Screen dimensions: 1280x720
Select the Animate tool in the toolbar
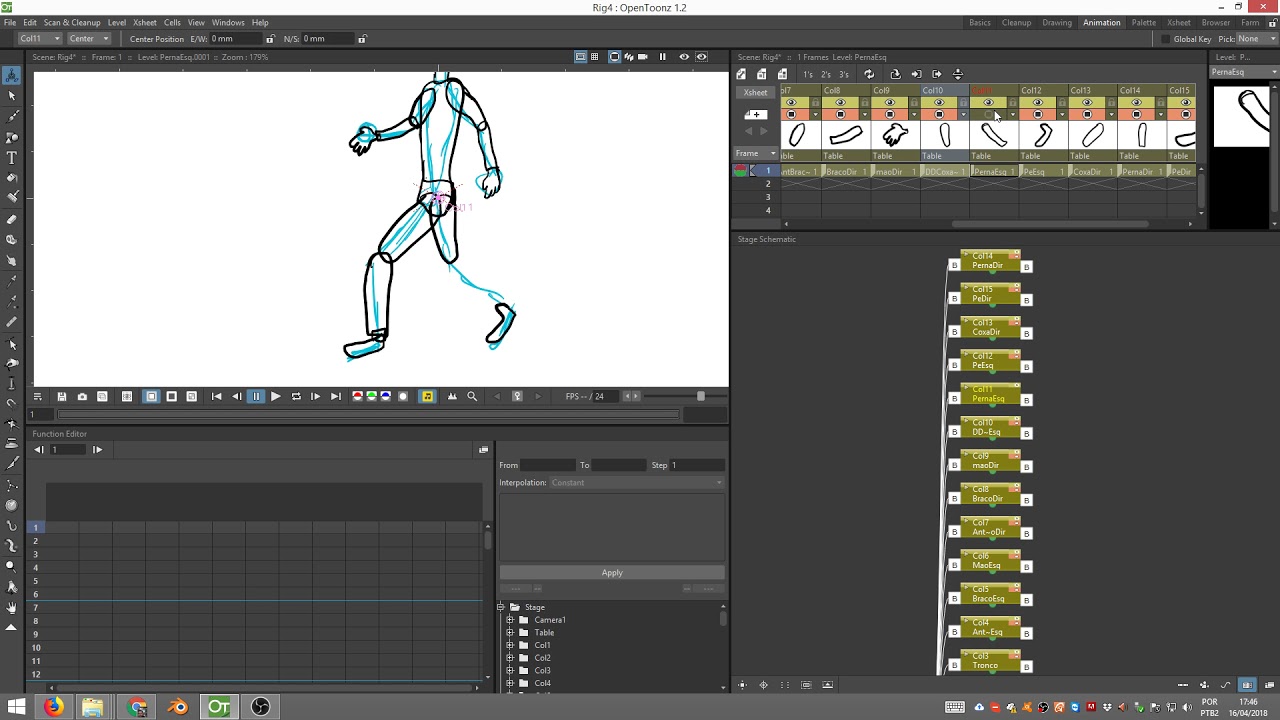pos(12,75)
